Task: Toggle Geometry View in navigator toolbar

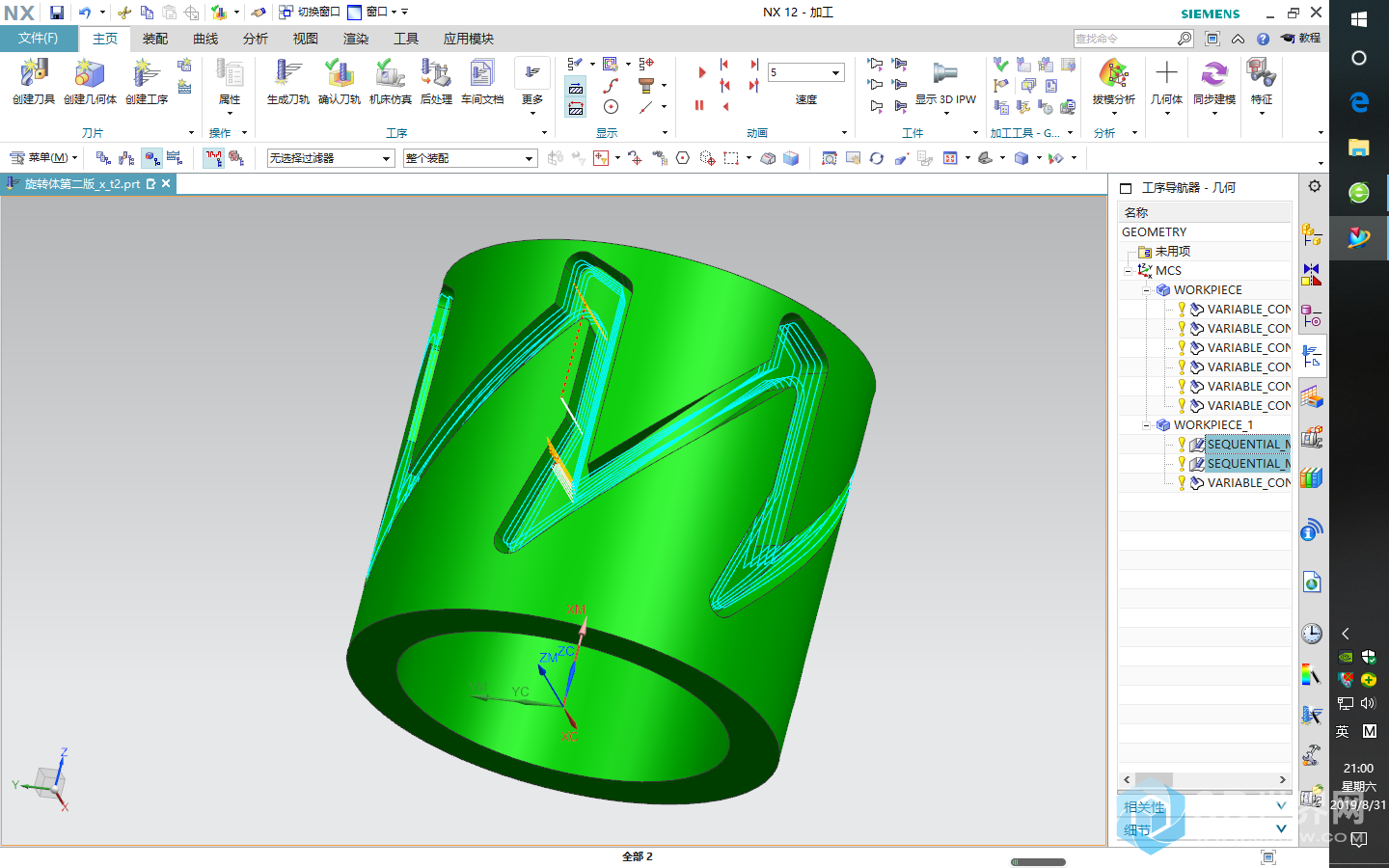Action: (151, 158)
